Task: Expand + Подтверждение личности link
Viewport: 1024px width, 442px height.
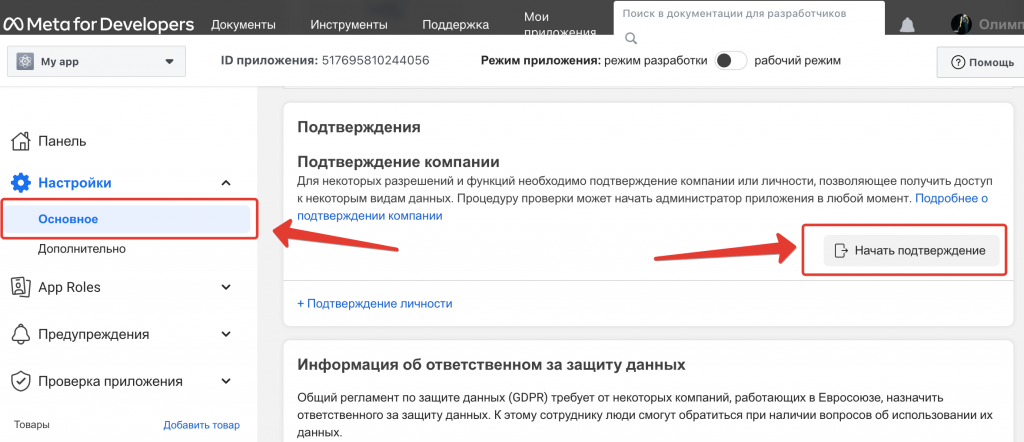Action: point(375,304)
